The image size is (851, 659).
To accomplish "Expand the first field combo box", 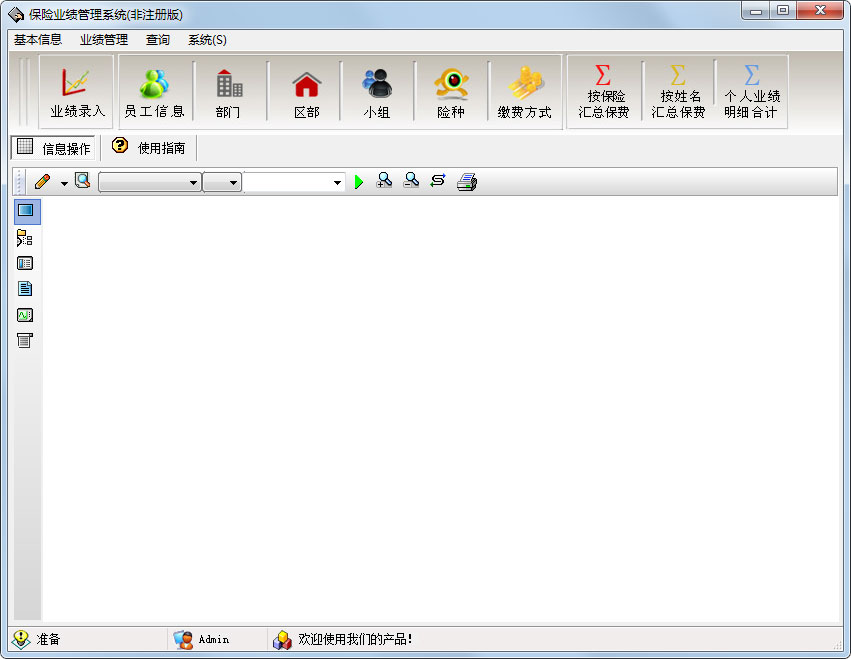I will (x=150, y=182).
